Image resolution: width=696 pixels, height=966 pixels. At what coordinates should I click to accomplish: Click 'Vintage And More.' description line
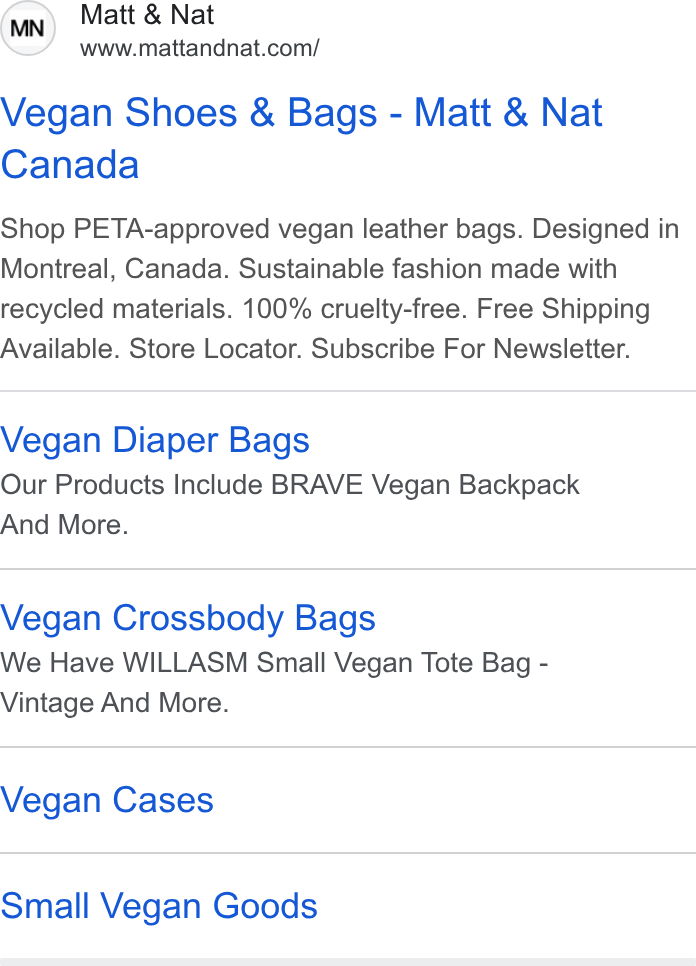pos(115,703)
